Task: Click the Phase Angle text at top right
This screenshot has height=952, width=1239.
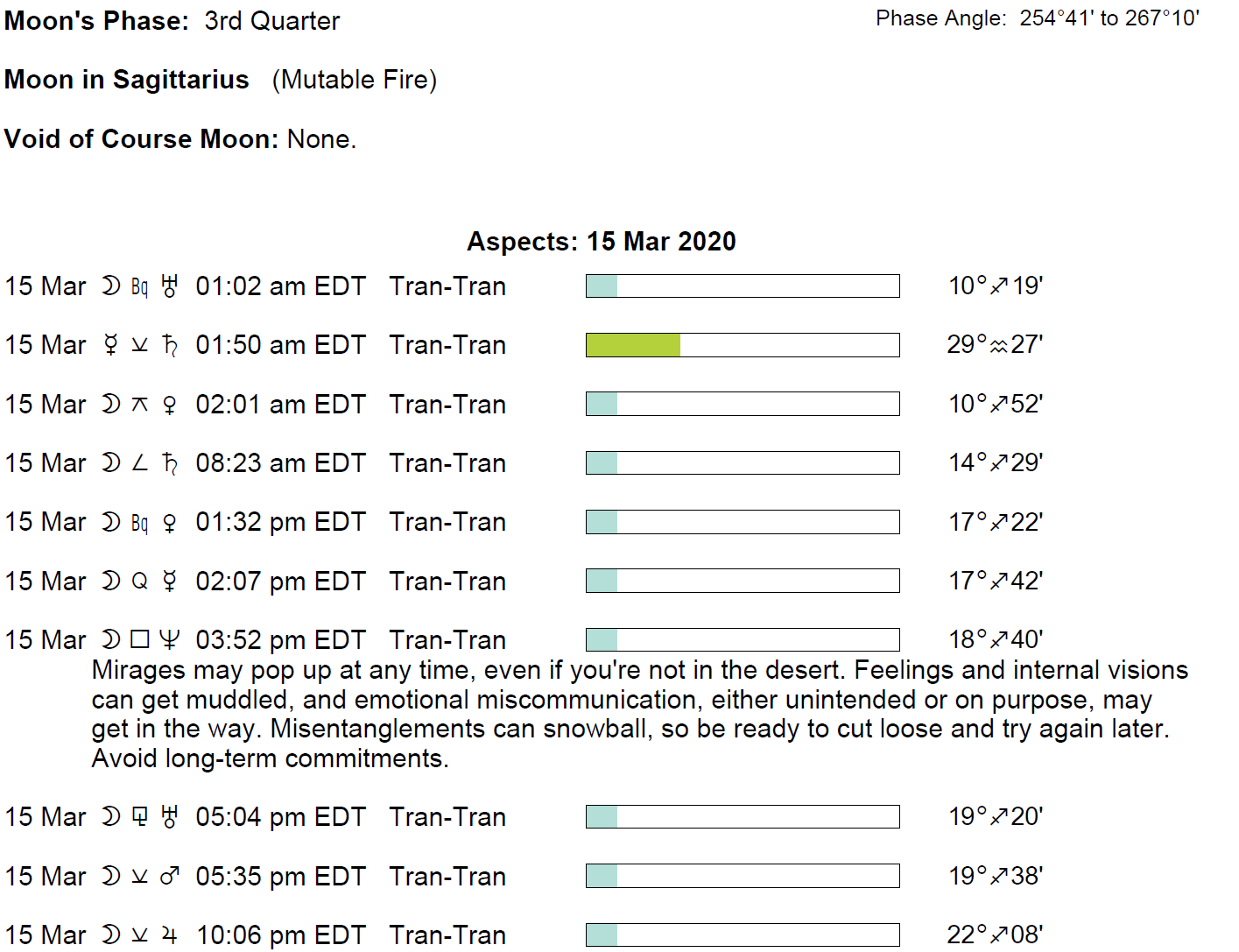Action: 1038,18
